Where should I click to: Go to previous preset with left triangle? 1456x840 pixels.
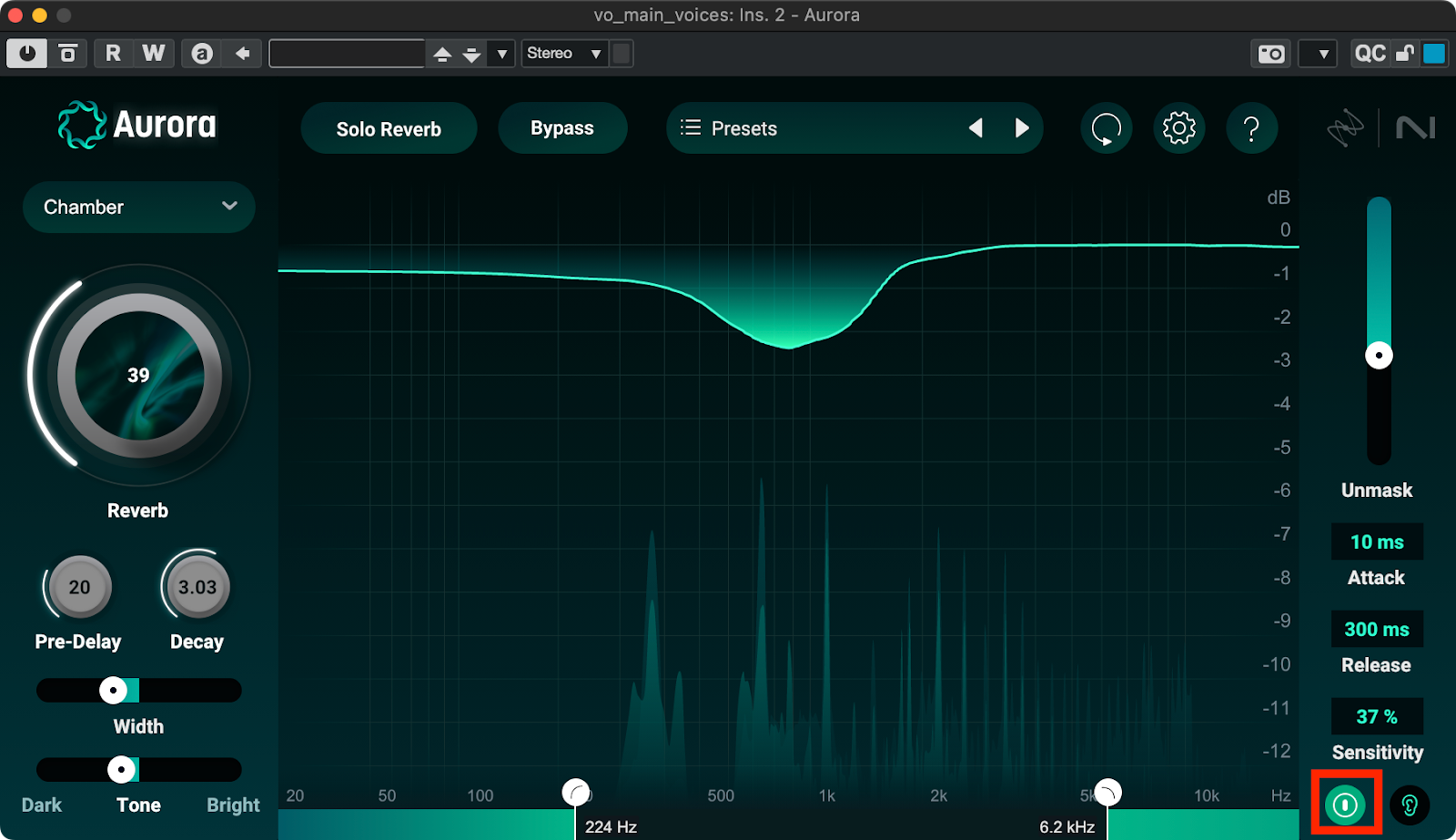(976, 128)
